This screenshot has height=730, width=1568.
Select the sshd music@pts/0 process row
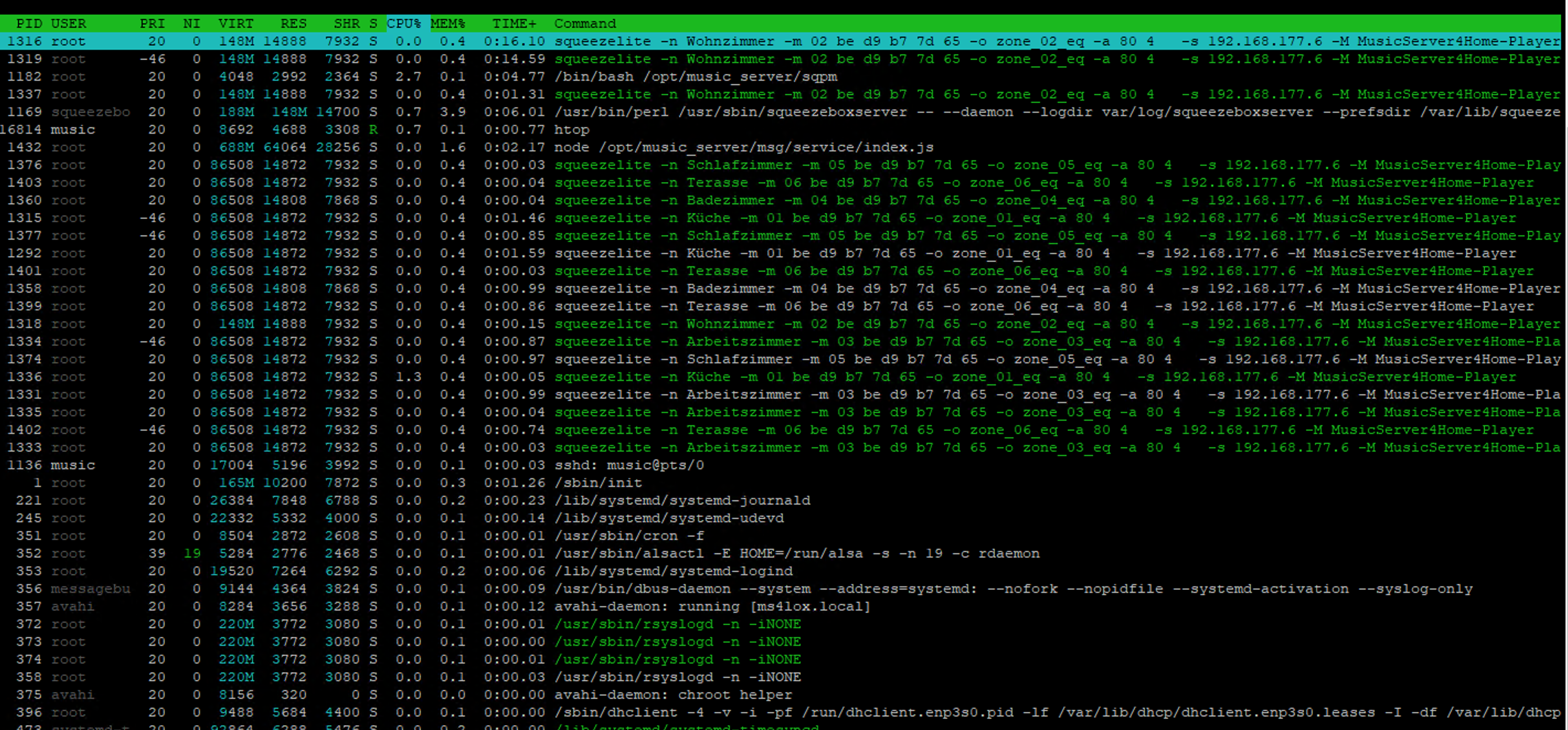(x=628, y=465)
